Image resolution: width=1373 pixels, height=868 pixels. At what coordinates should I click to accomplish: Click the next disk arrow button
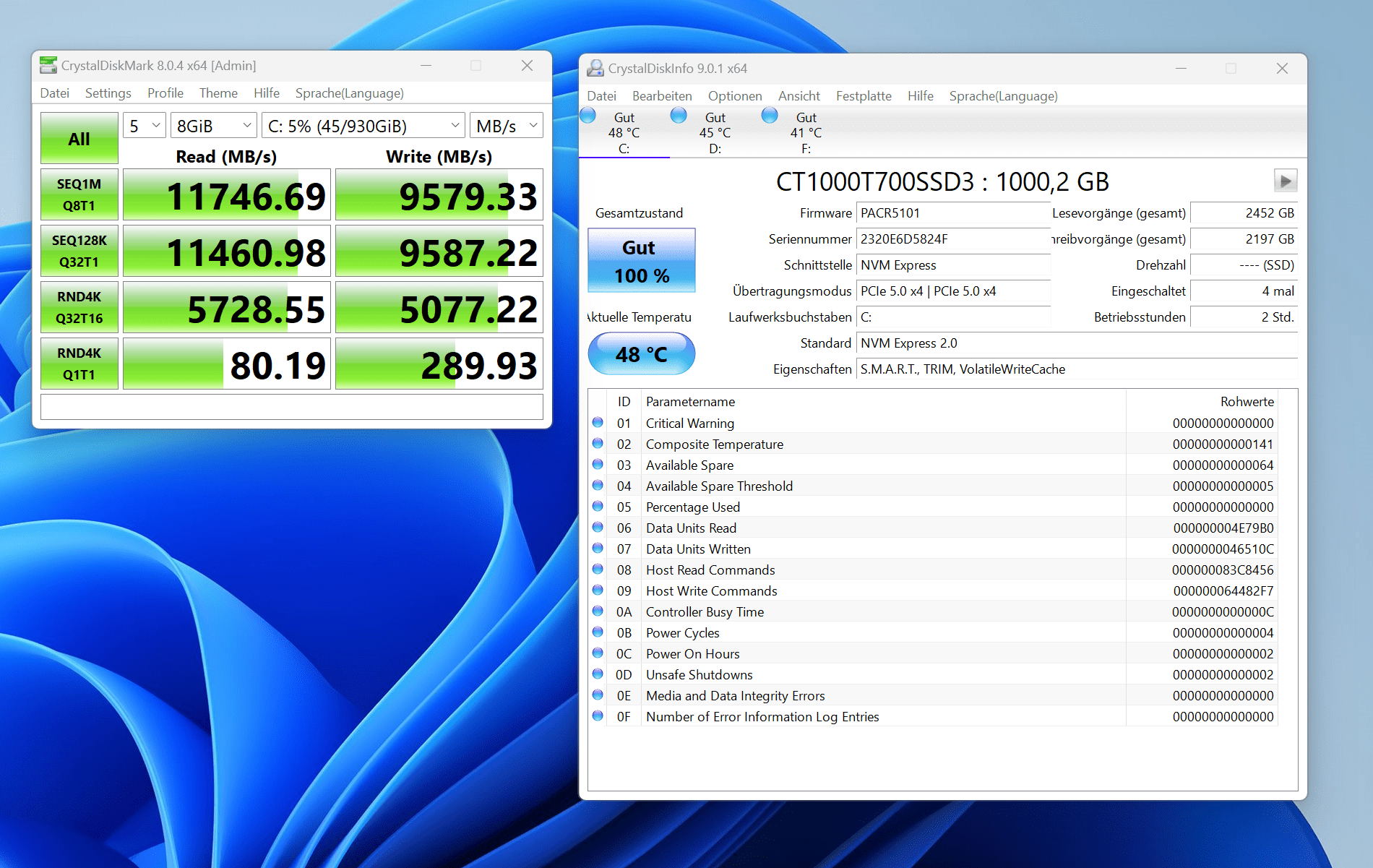coord(1285,181)
